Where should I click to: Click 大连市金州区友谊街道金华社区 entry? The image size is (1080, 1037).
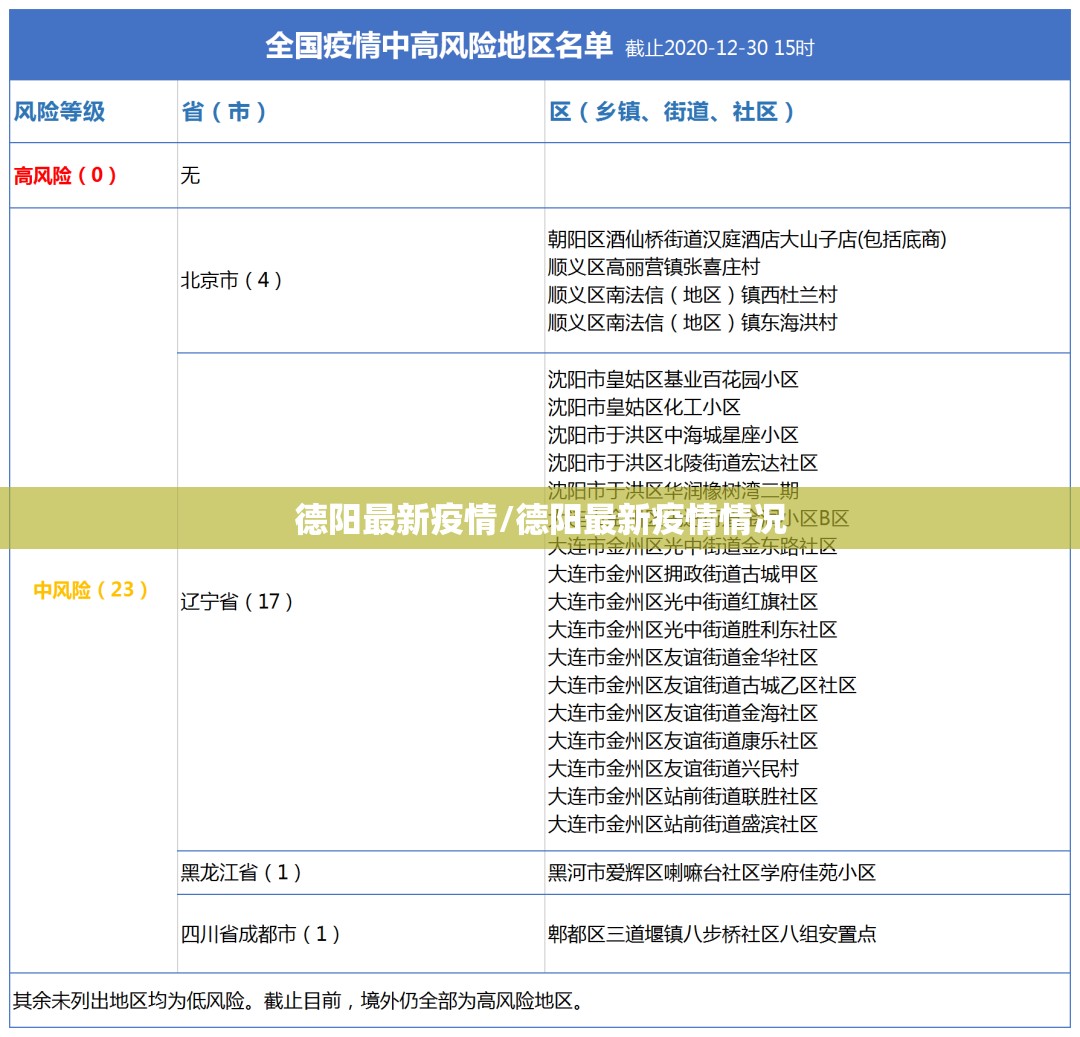pos(683,658)
